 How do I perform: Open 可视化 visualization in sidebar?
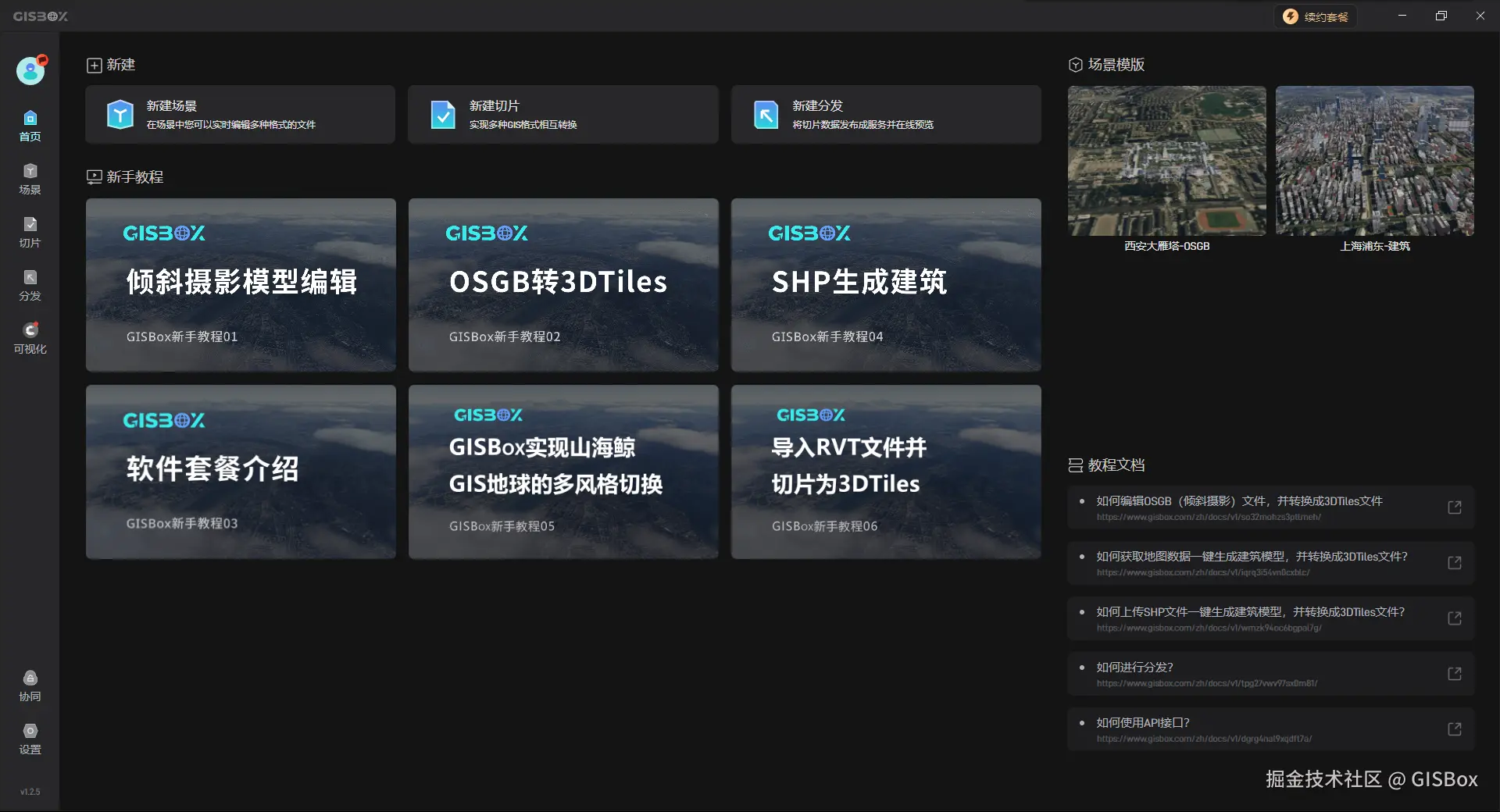click(30, 338)
